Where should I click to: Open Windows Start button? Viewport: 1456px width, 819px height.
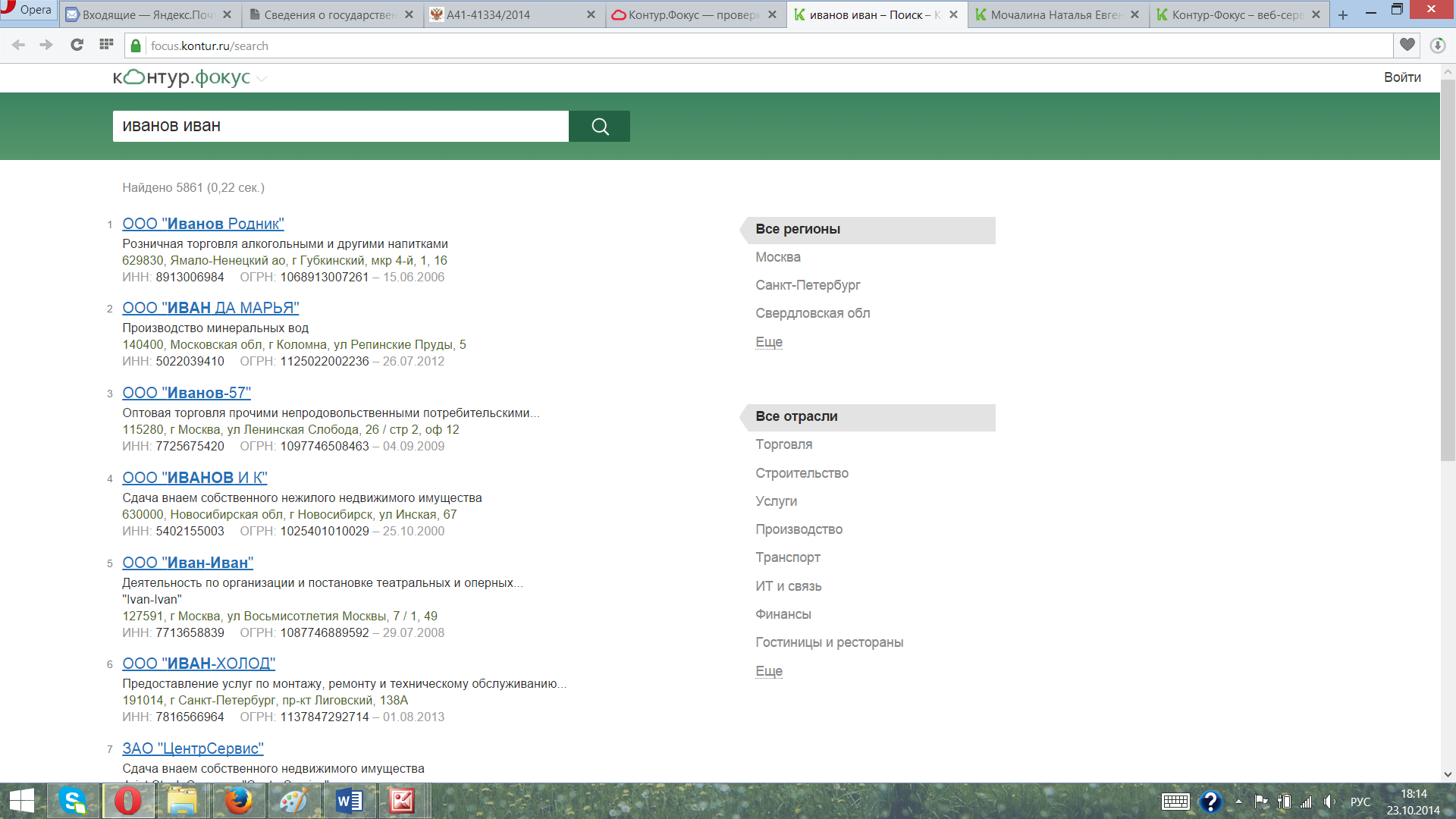22,802
